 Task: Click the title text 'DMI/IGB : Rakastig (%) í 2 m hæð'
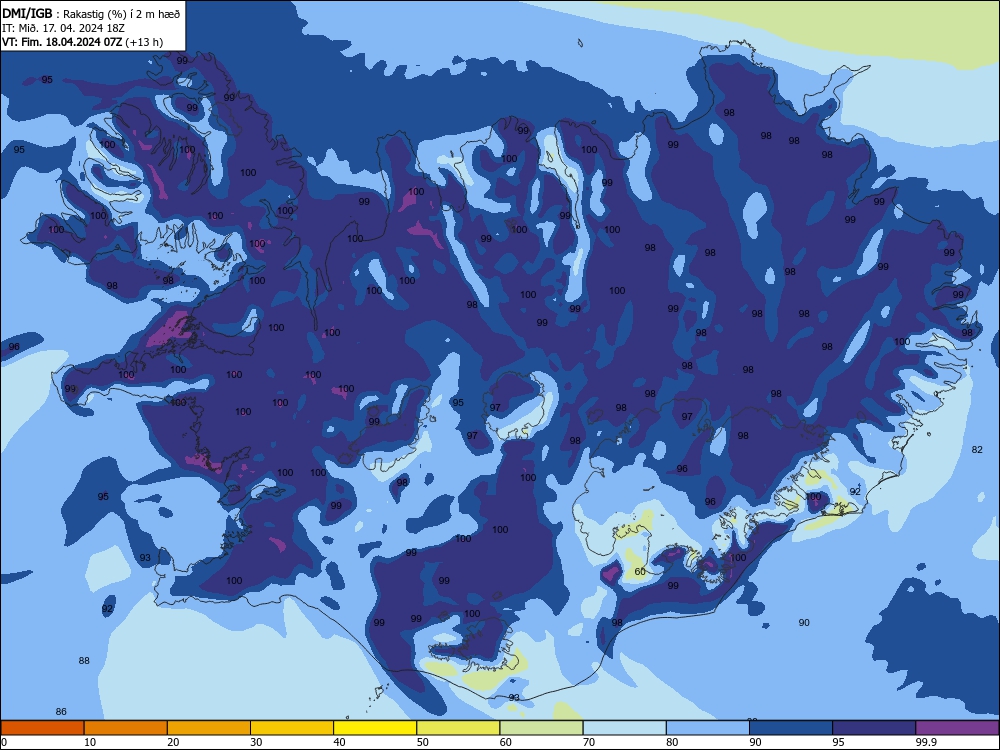pyautogui.click(x=91, y=14)
